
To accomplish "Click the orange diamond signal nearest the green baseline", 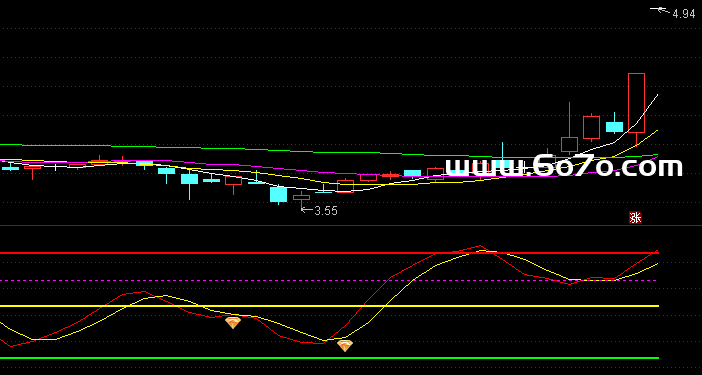I will tap(345, 345).
